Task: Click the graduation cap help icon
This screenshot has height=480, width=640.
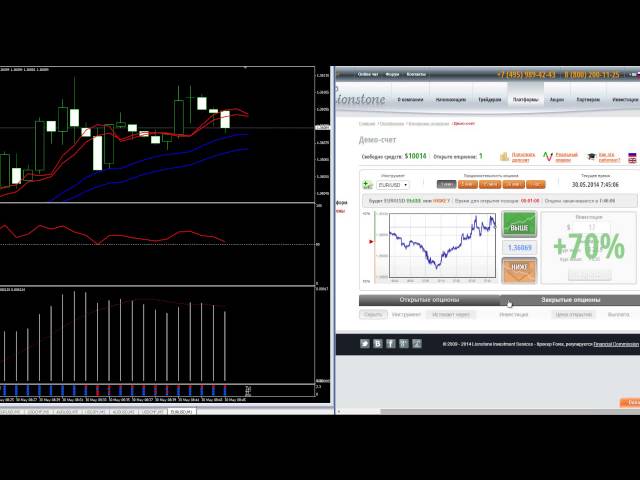Action: pyautogui.click(x=592, y=156)
